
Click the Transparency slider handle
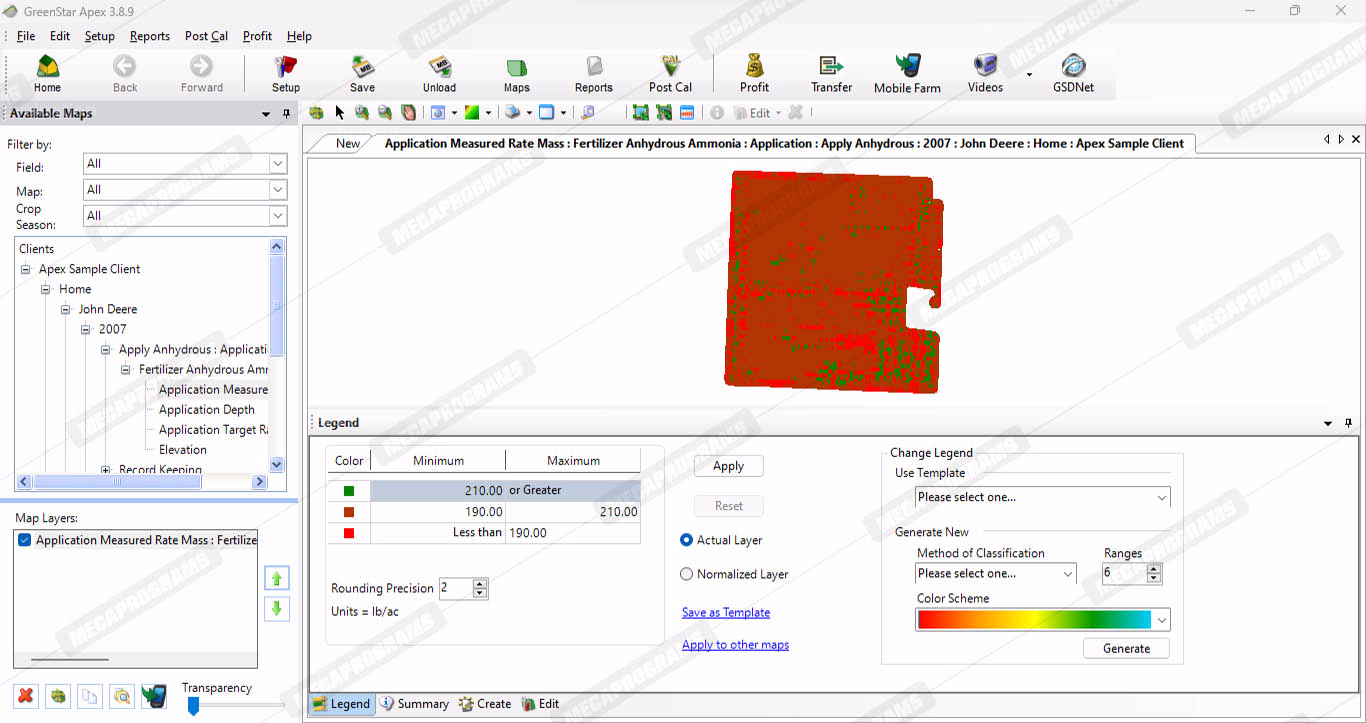point(193,706)
